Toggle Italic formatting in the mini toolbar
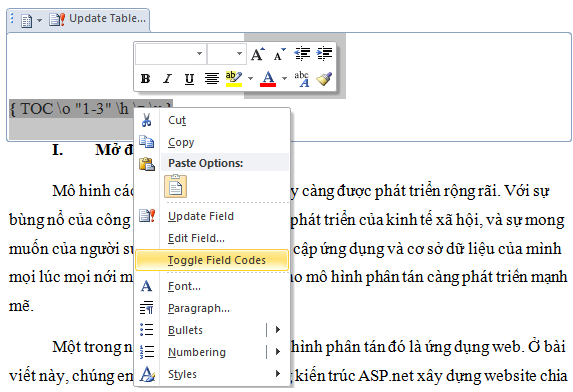This screenshot has height=392, width=573. coord(167,79)
